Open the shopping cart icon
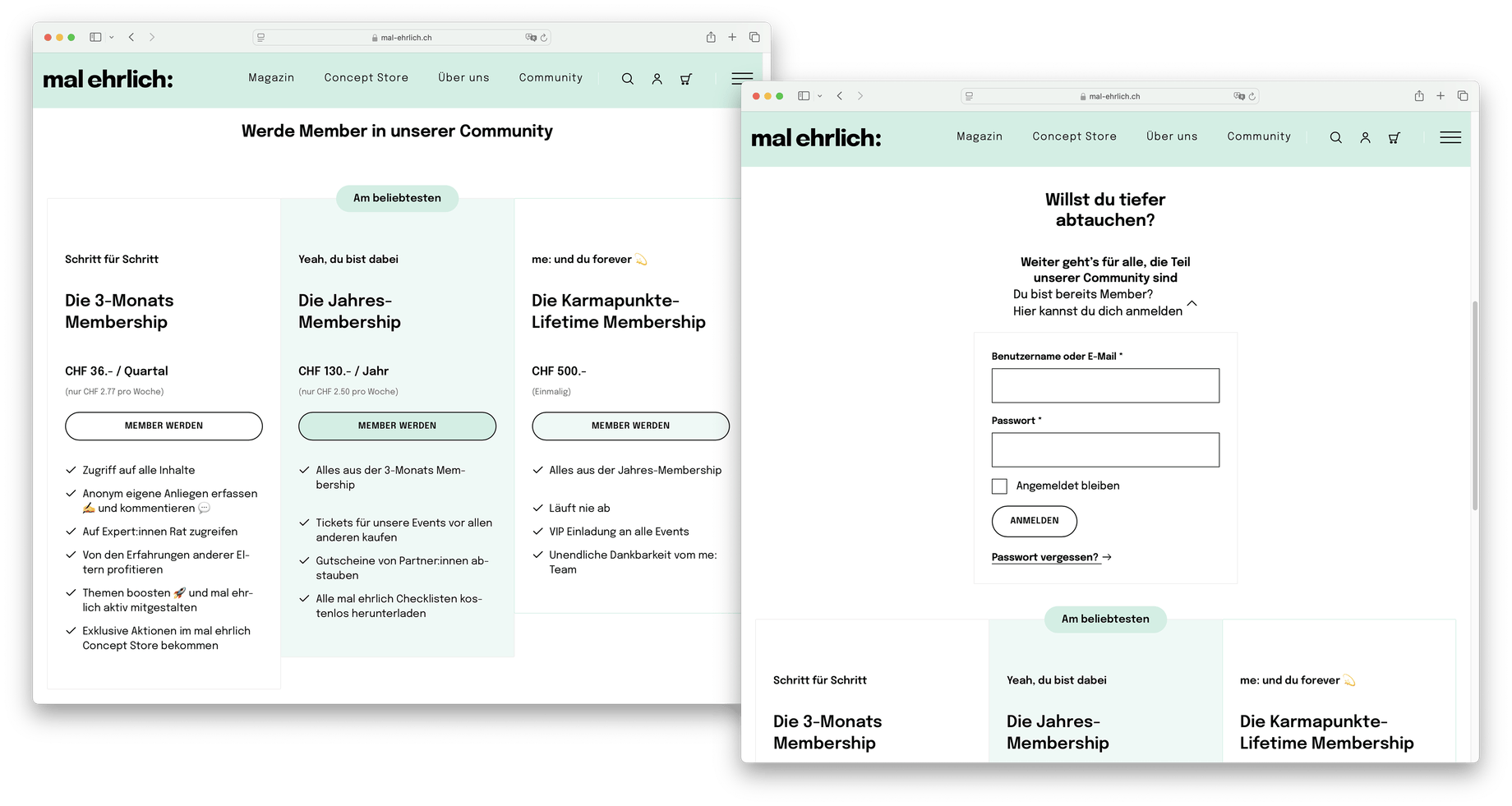This screenshot has width=1512, height=806. (x=1394, y=138)
